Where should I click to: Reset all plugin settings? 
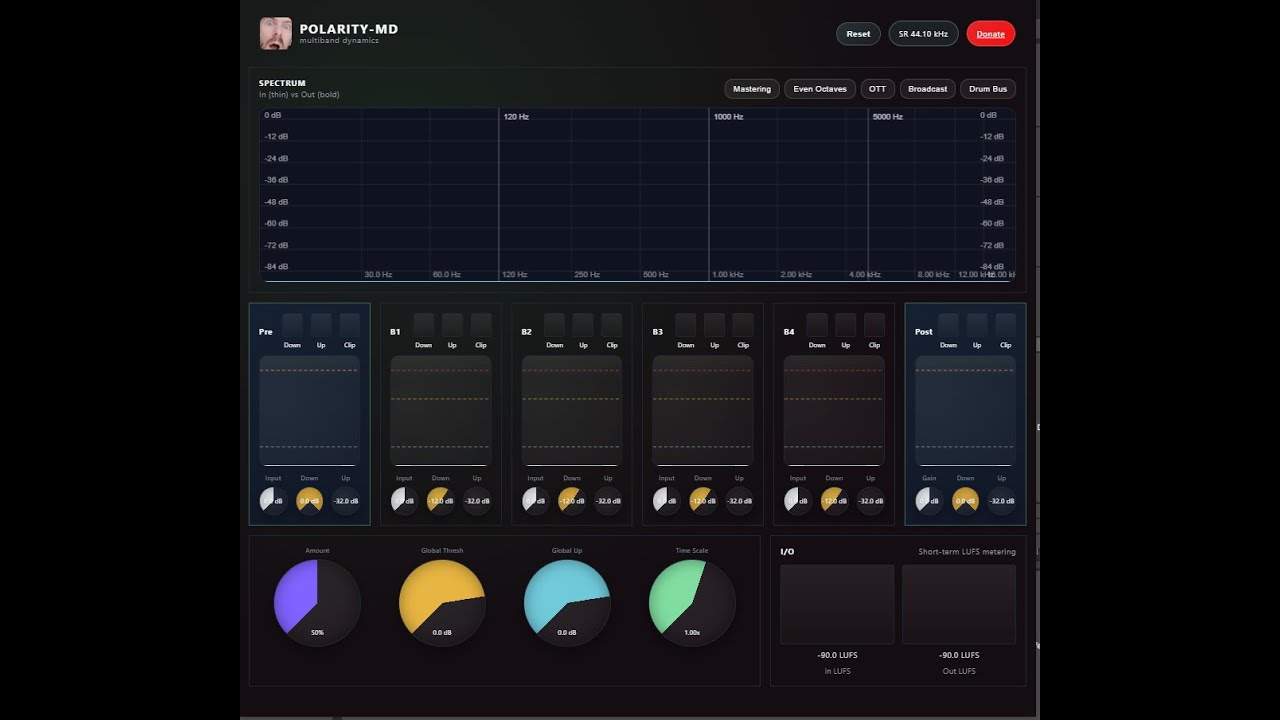(858, 34)
